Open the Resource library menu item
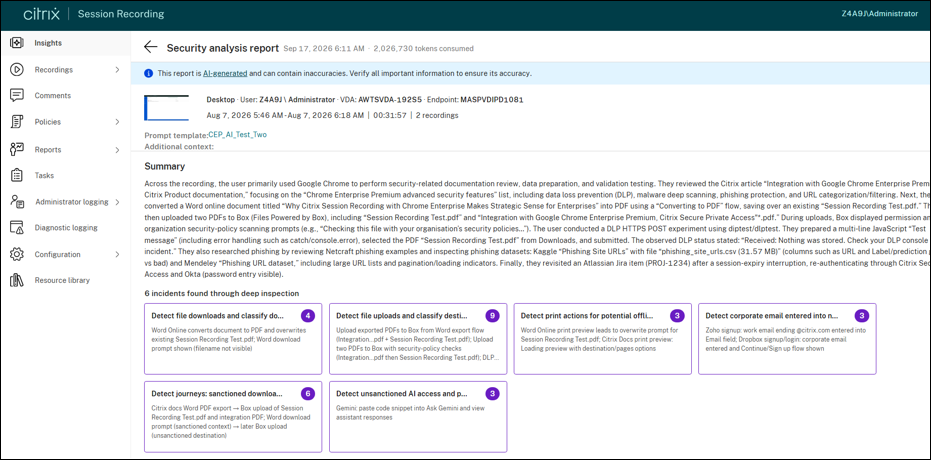 coord(65,280)
